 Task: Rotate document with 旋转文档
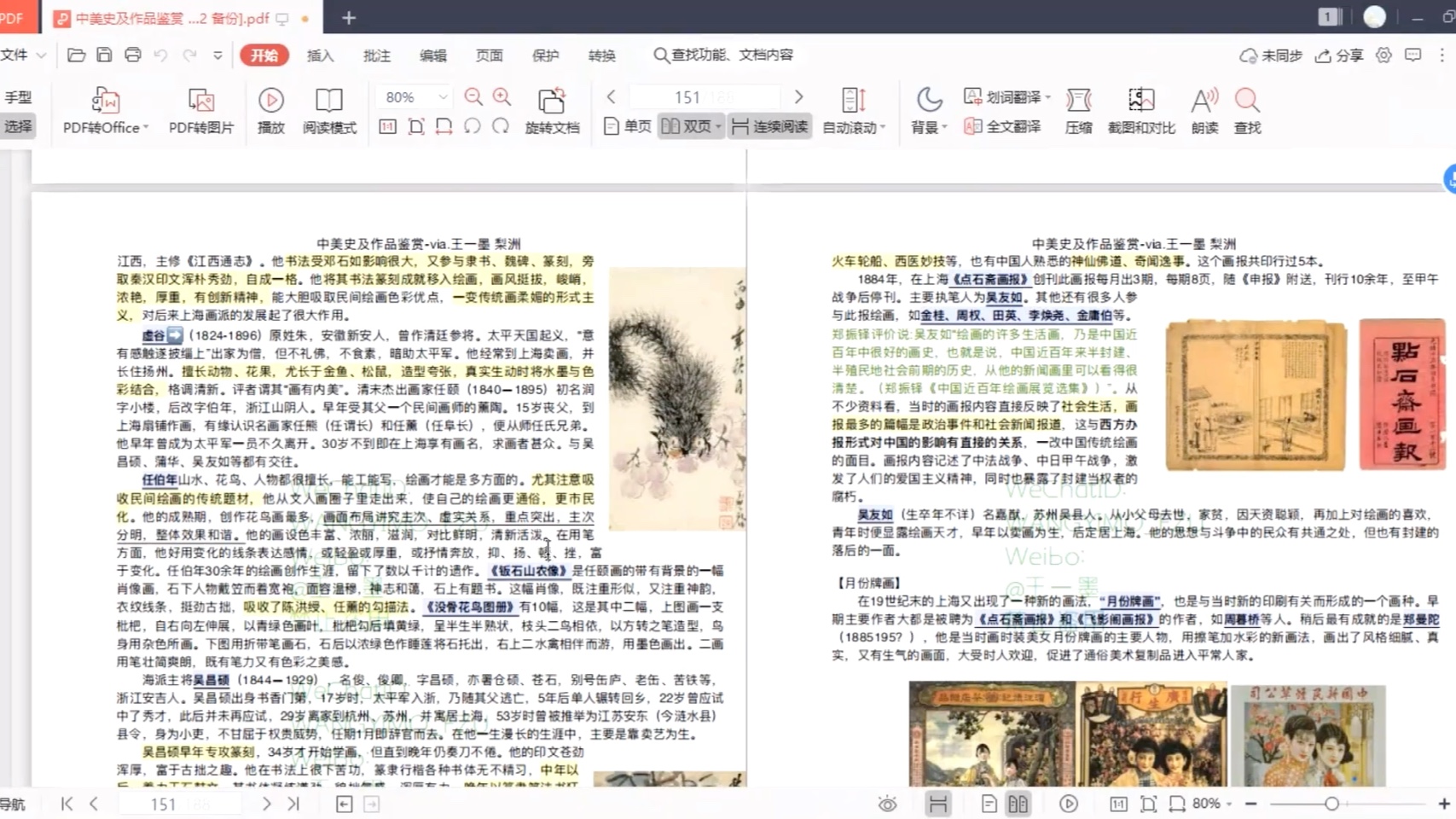pos(552,111)
